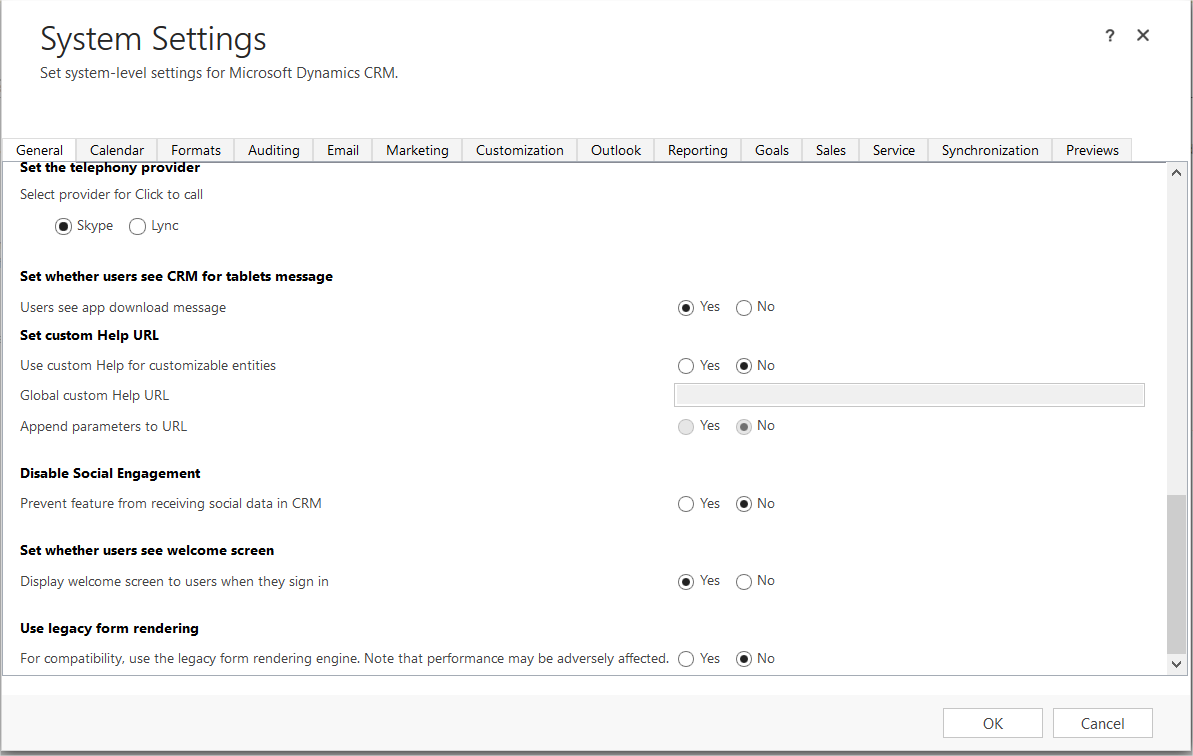Click the scrollbar down arrow

coord(1177,663)
